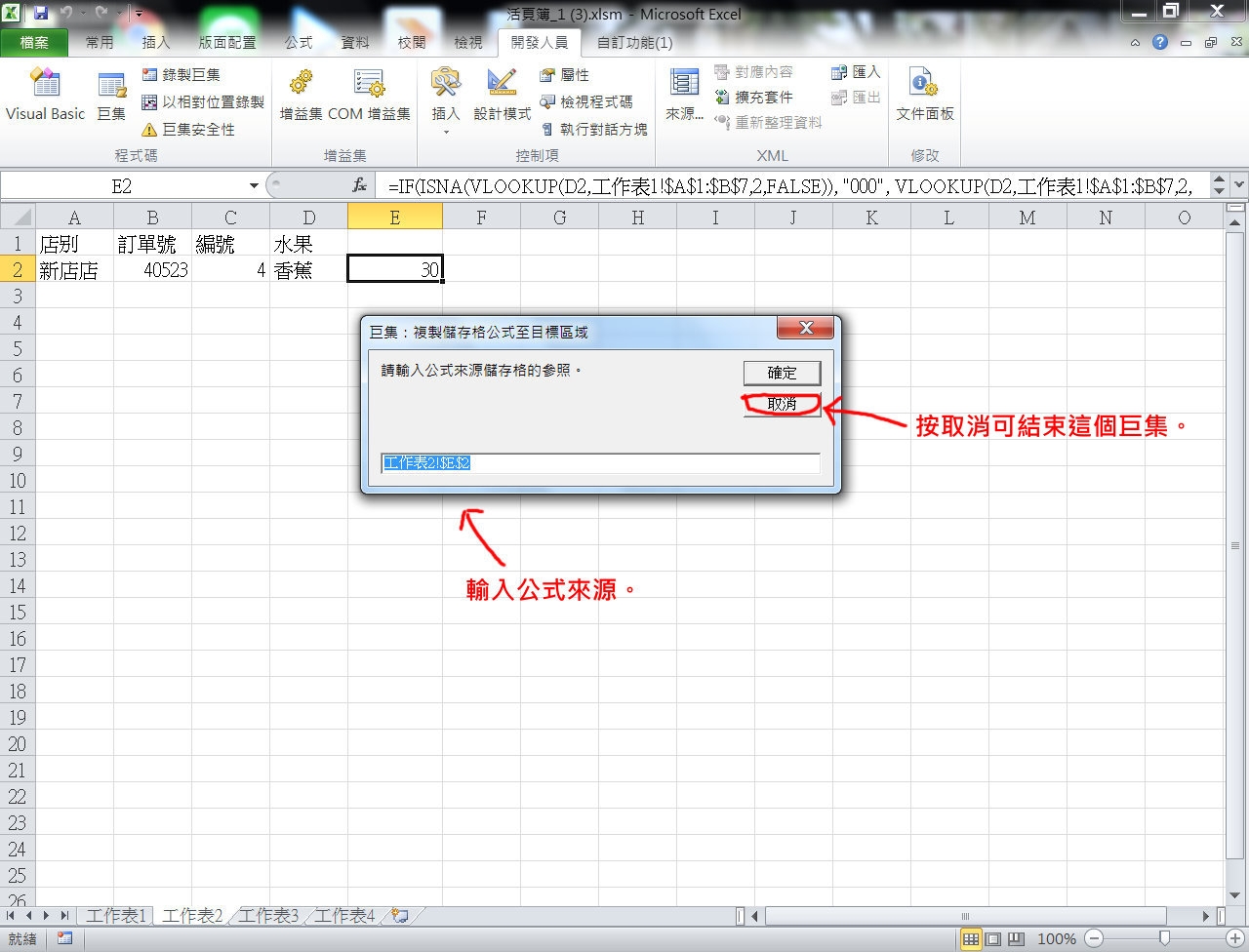Viewport: 1249px width, 952px height.
Task: Switch to Normal view in status bar
Action: click(x=971, y=938)
